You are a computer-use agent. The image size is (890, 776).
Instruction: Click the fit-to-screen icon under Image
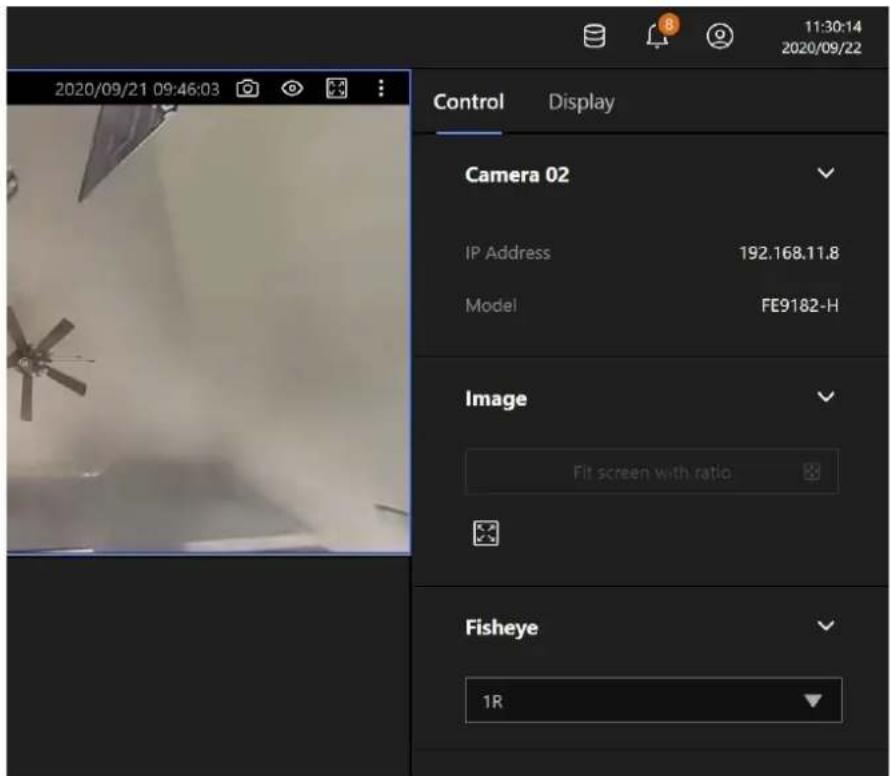486,533
